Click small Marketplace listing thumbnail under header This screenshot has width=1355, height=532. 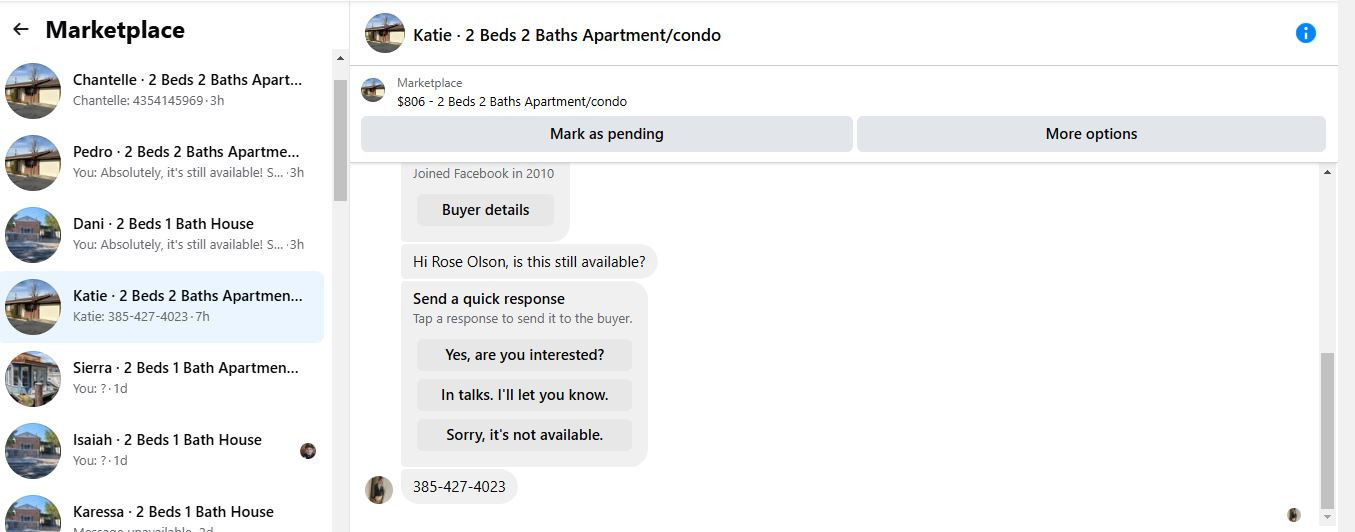373,91
